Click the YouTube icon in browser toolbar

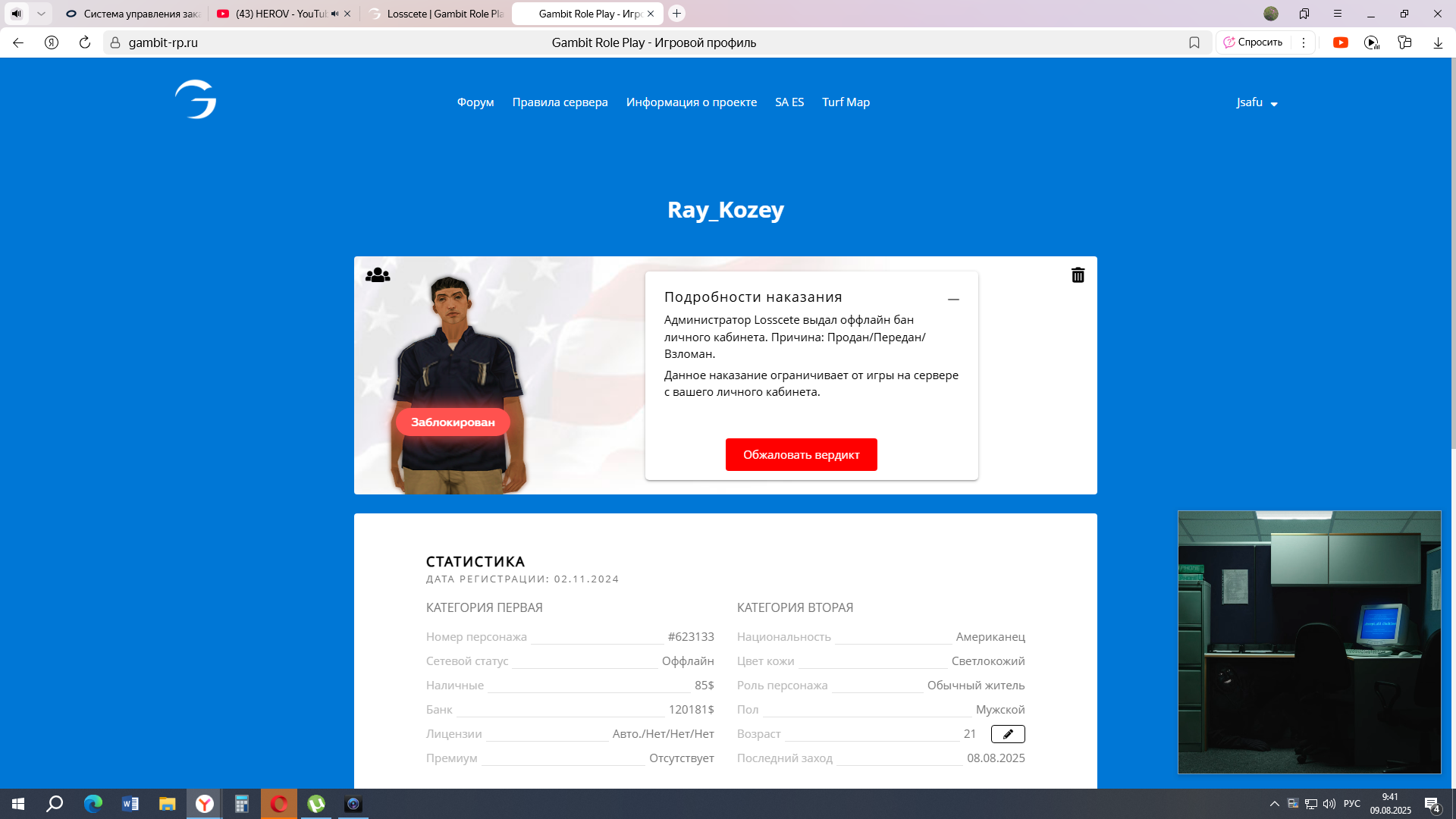coord(1341,42)
